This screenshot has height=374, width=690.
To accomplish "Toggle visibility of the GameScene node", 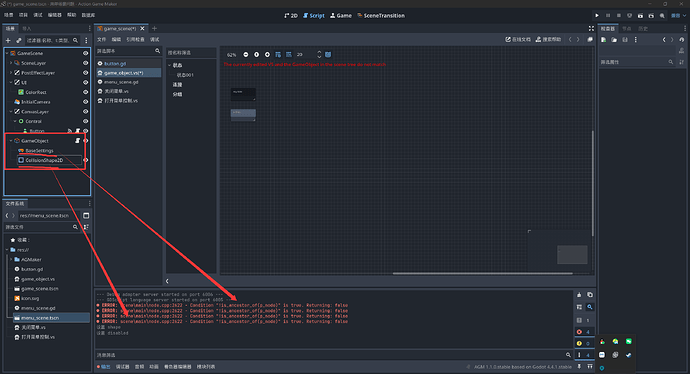I will tap(85, 53).
